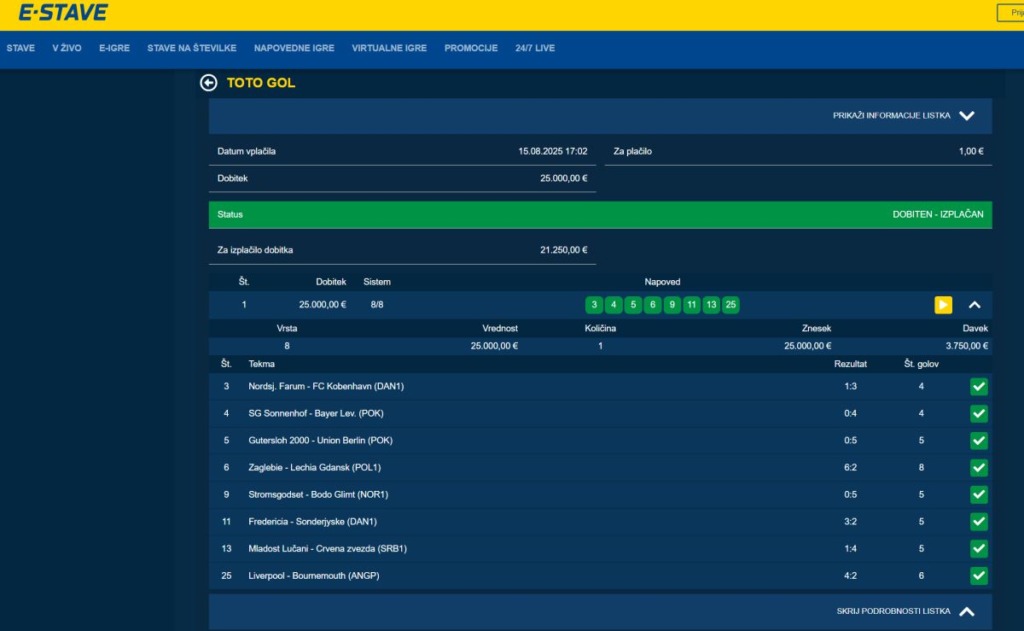Select match Liverpool - Bournemouth (ANGP)

coord(313,576)
